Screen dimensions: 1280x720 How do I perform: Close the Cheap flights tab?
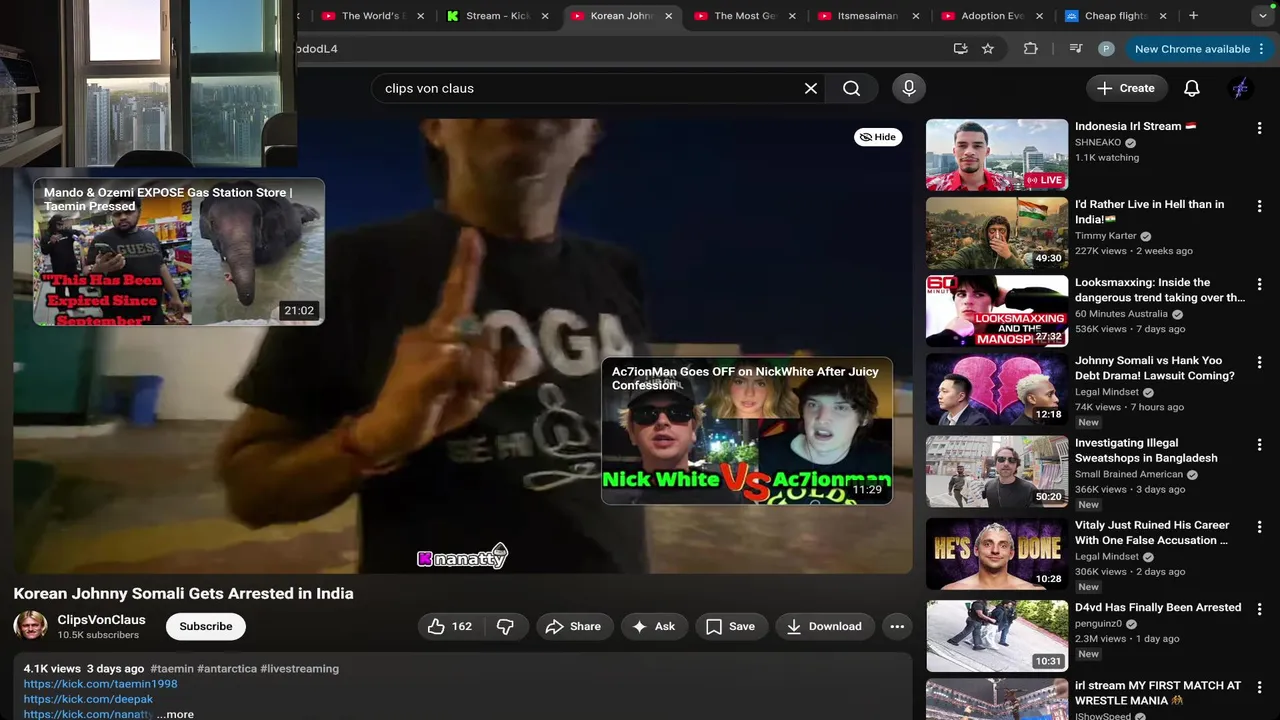click(x=1164, y=16)
